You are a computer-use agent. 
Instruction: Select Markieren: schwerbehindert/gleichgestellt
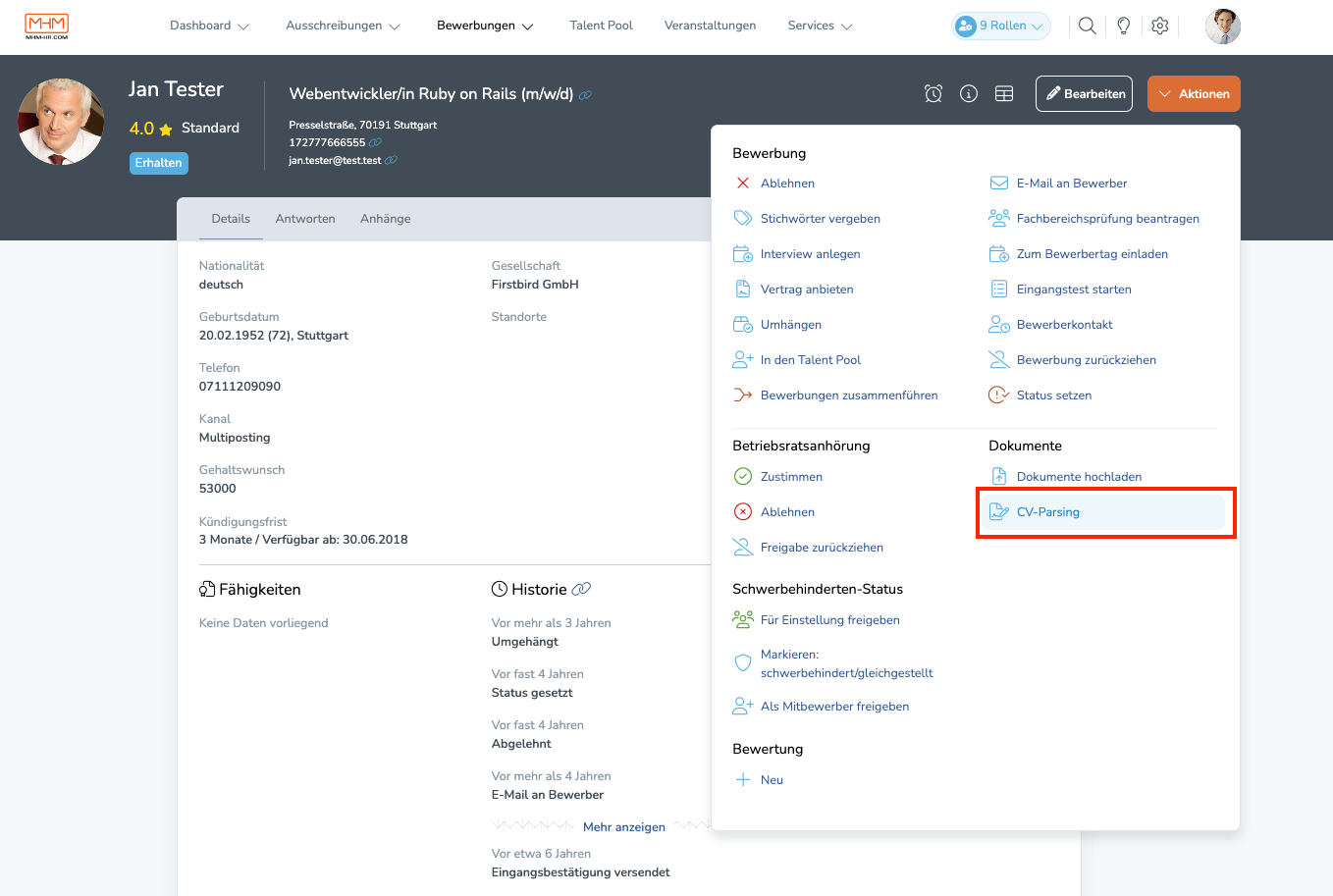[x=833, y=663]
